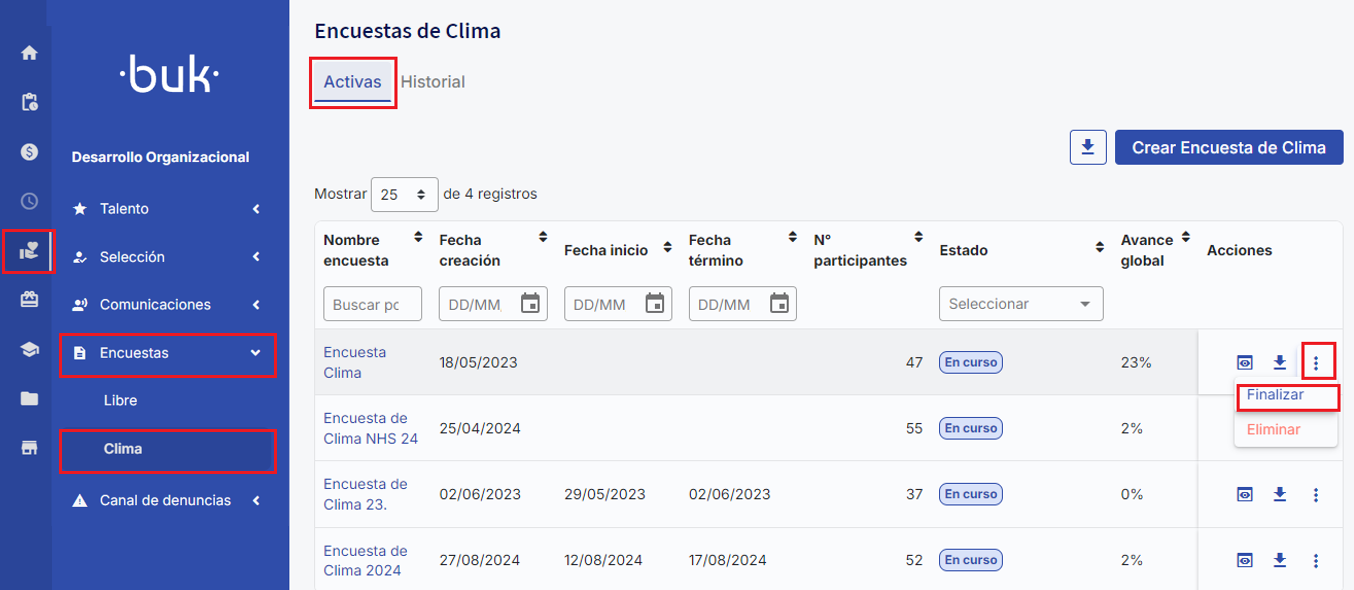Switch to the Historial tab

coord(432,82)
